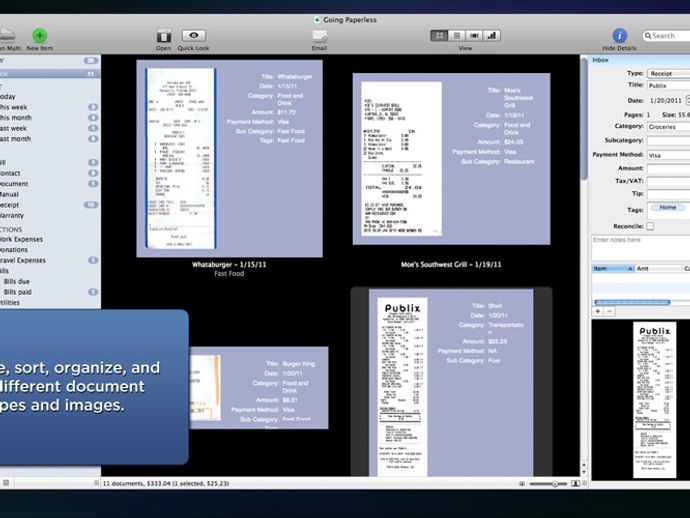Switch to chart reports view

[x=492, y=36]
